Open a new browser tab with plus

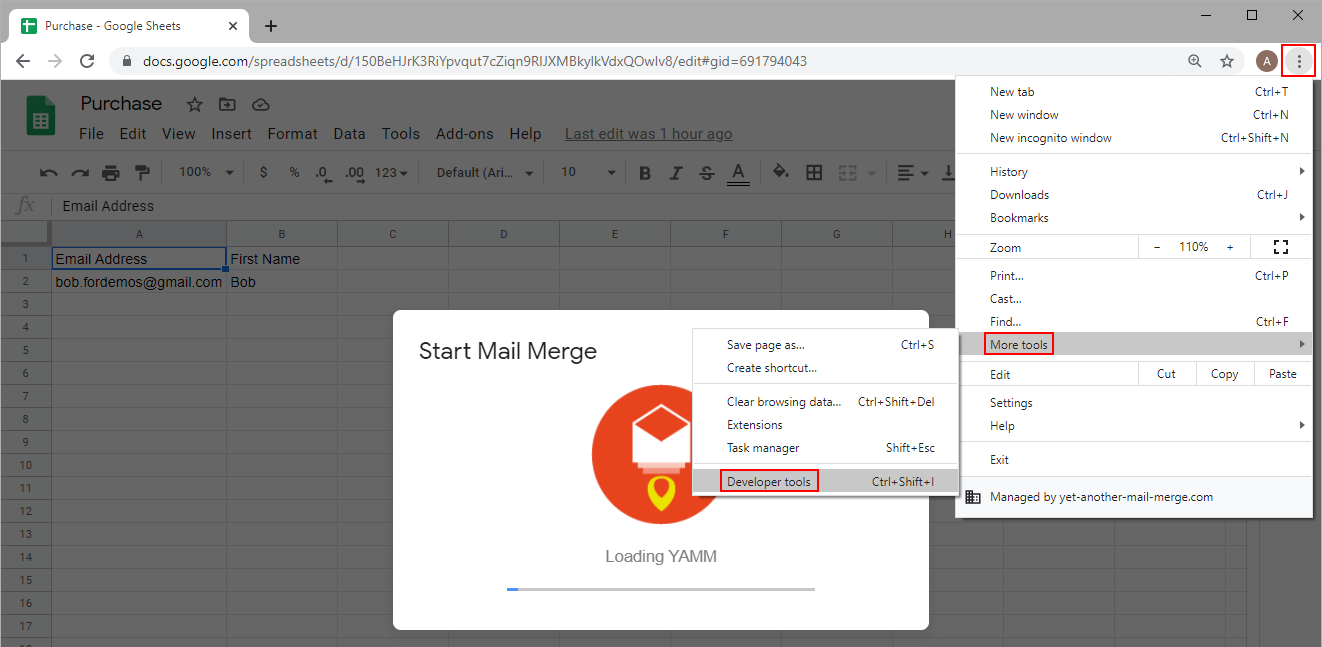tap(270, 26)
